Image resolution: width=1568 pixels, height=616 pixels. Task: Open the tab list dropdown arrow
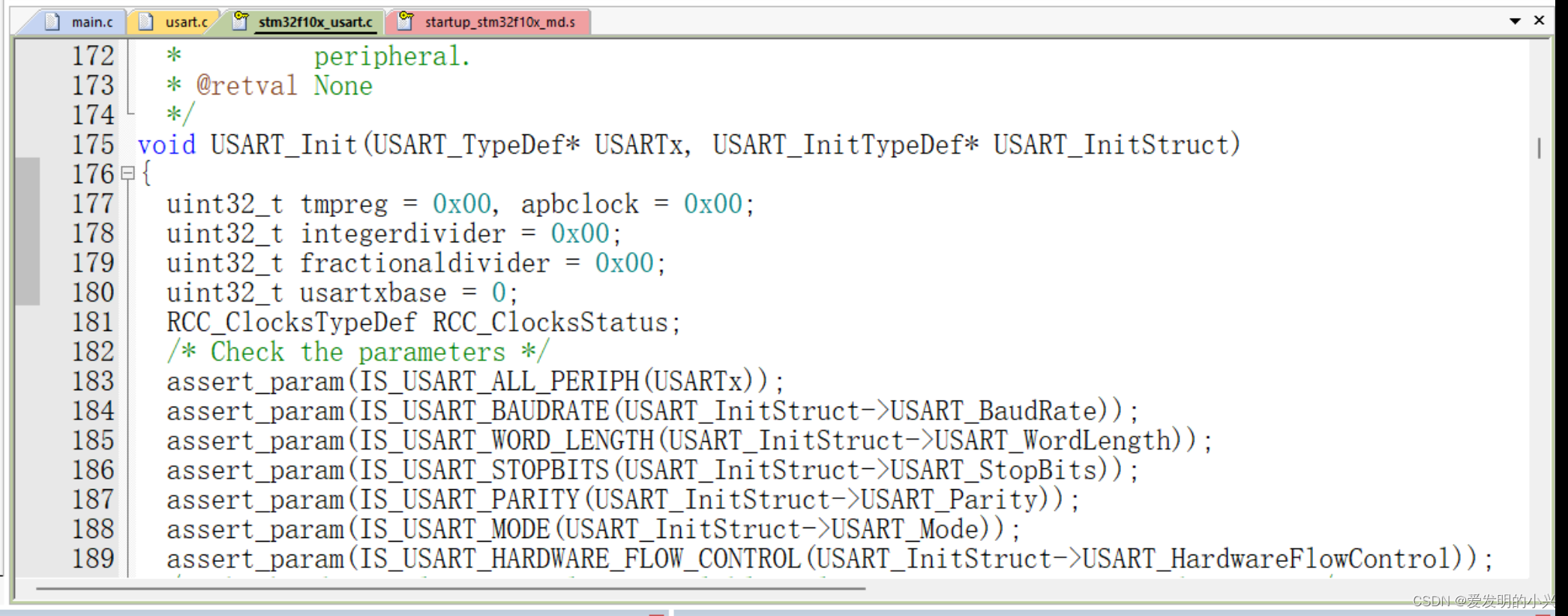pos(1515,21)
